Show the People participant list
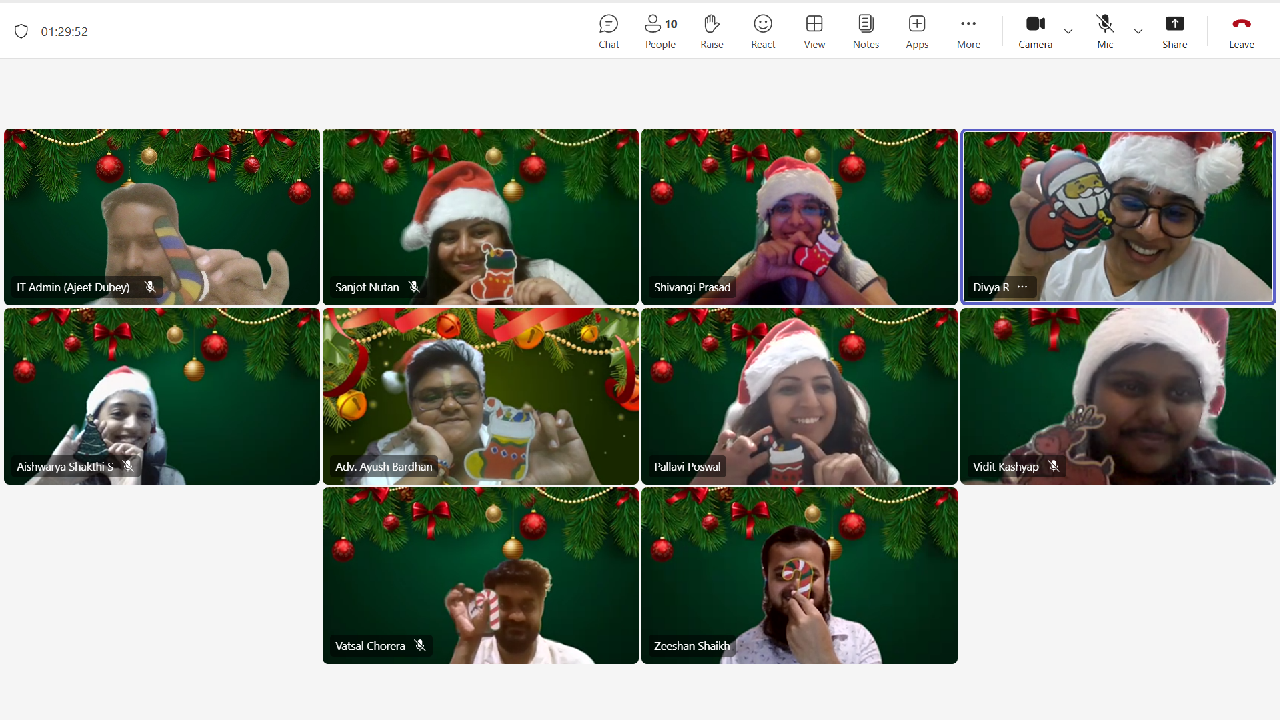Screen dimensions: 1280x720 (660, 31)
